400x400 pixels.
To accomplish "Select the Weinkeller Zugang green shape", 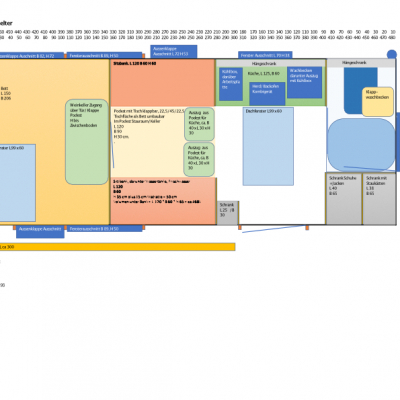I will point(87,142).
